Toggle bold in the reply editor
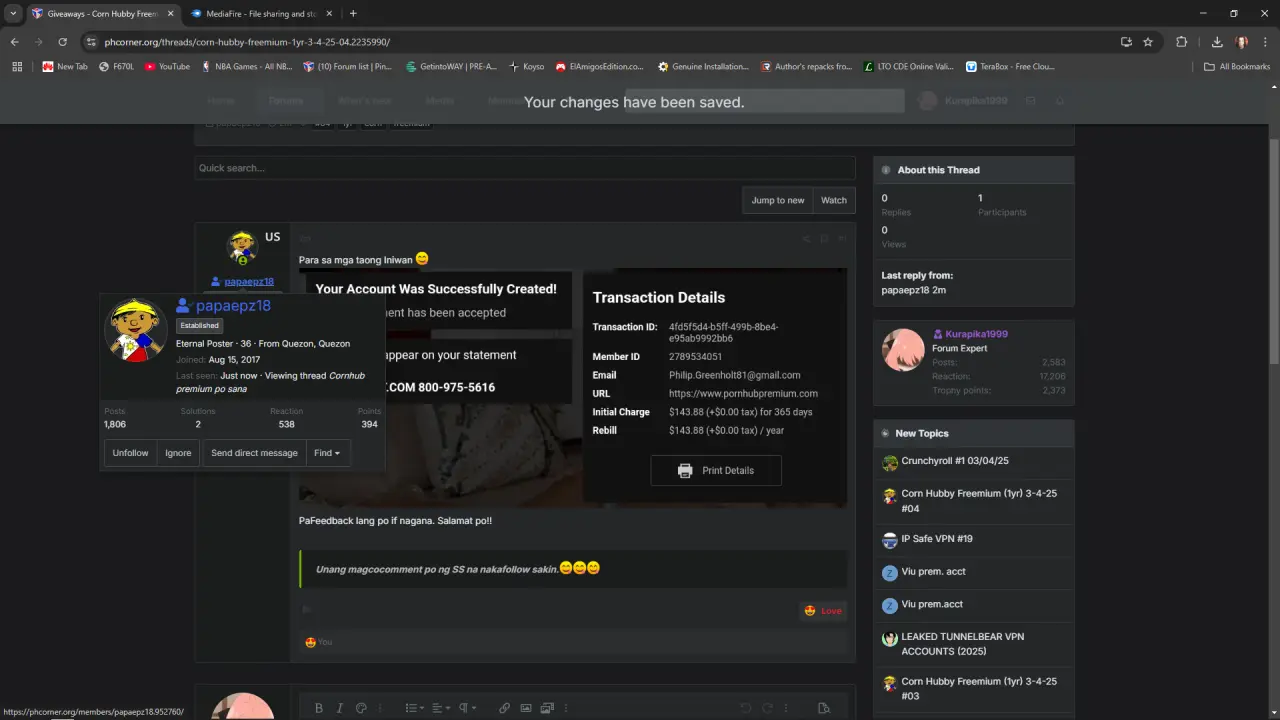 click(x=319, y=708)
